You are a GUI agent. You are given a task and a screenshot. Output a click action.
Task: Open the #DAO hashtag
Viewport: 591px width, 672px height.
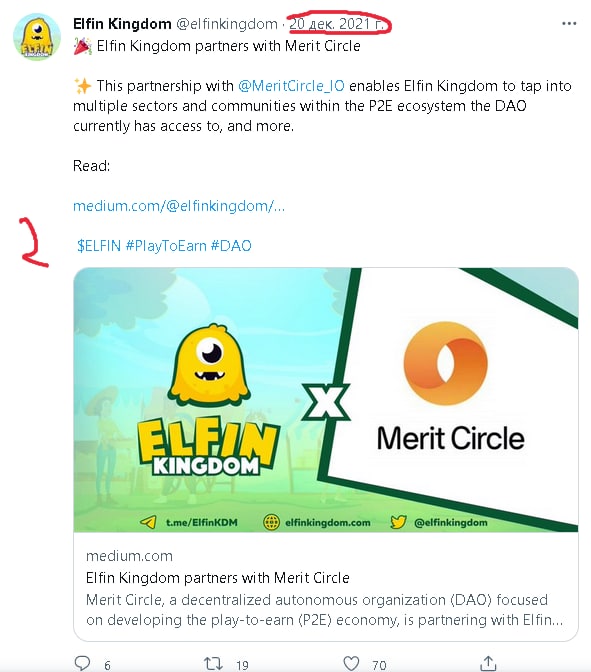coord(231,246)
